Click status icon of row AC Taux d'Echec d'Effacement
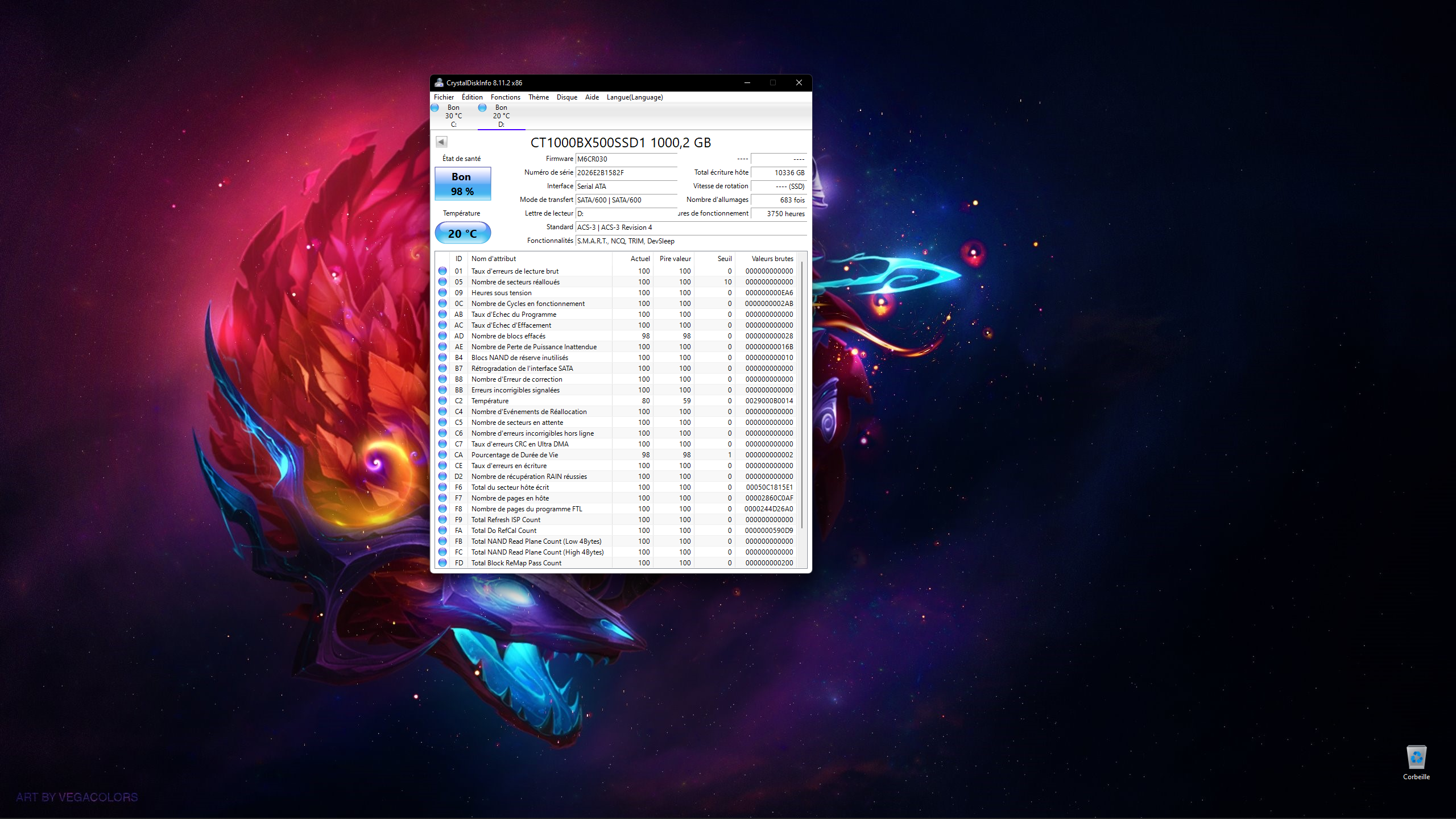 442,325
